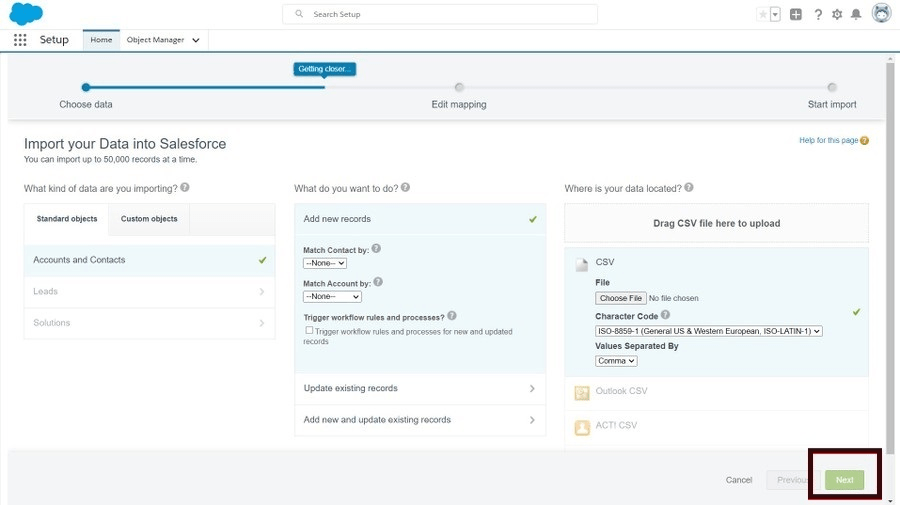
Task: Click help icon next to Match Account by
Action: coord(378,282)
